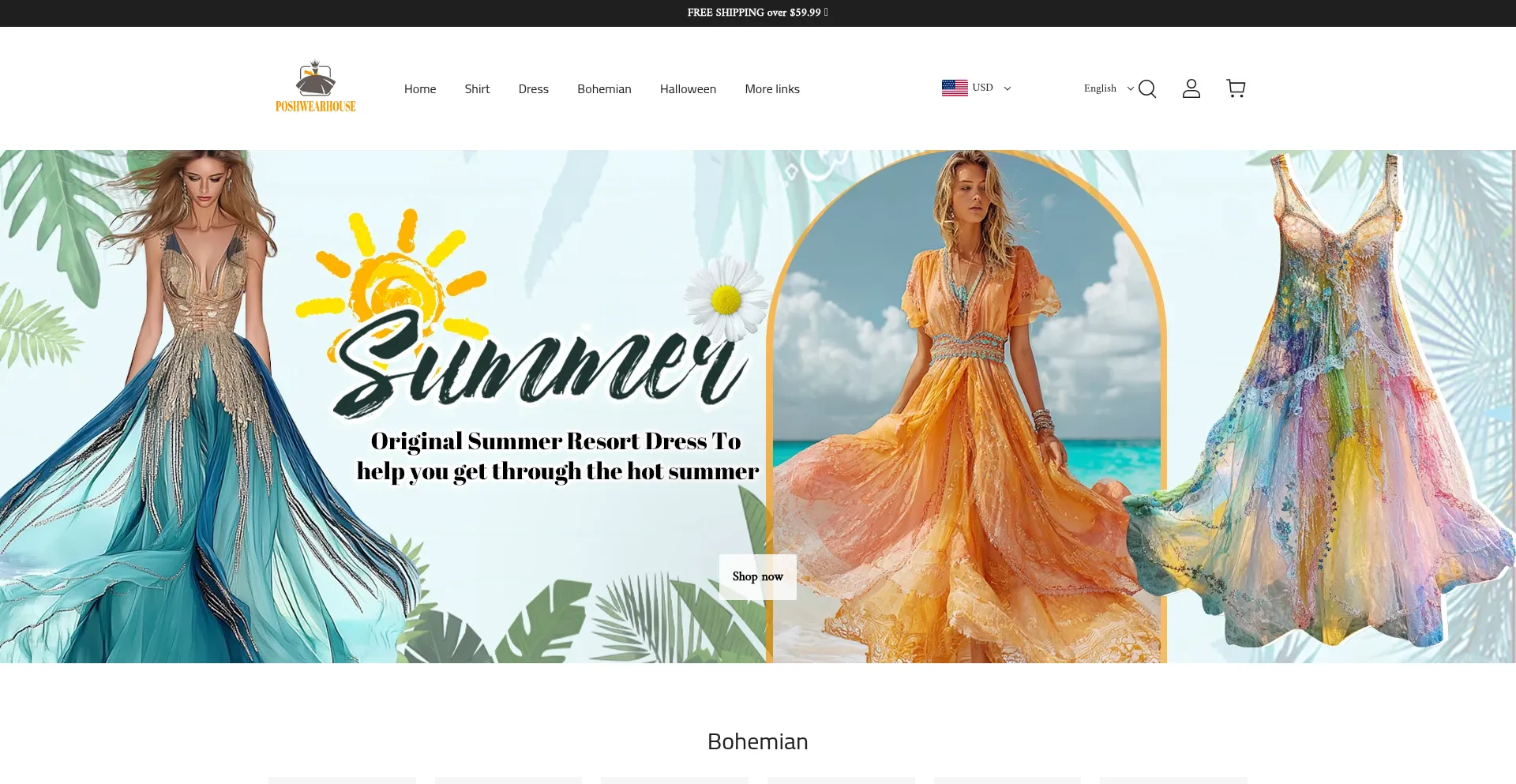Open the Dress category
1516x784 pixels.
(x=533, y=88)
